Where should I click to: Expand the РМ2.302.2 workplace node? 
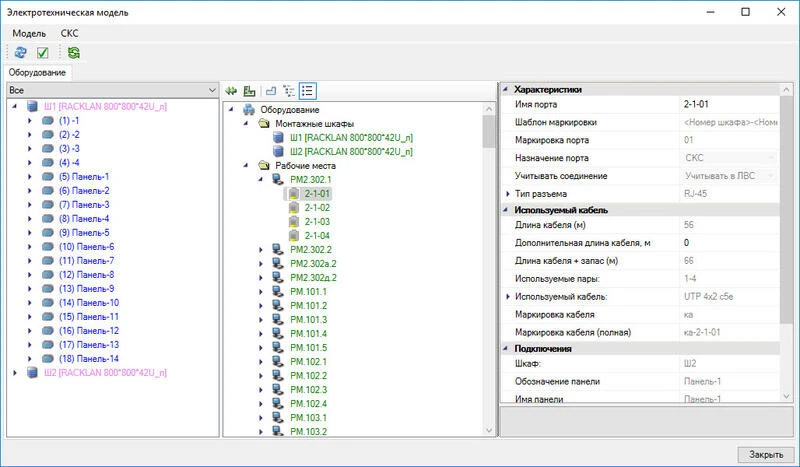(x=262, y=249)
